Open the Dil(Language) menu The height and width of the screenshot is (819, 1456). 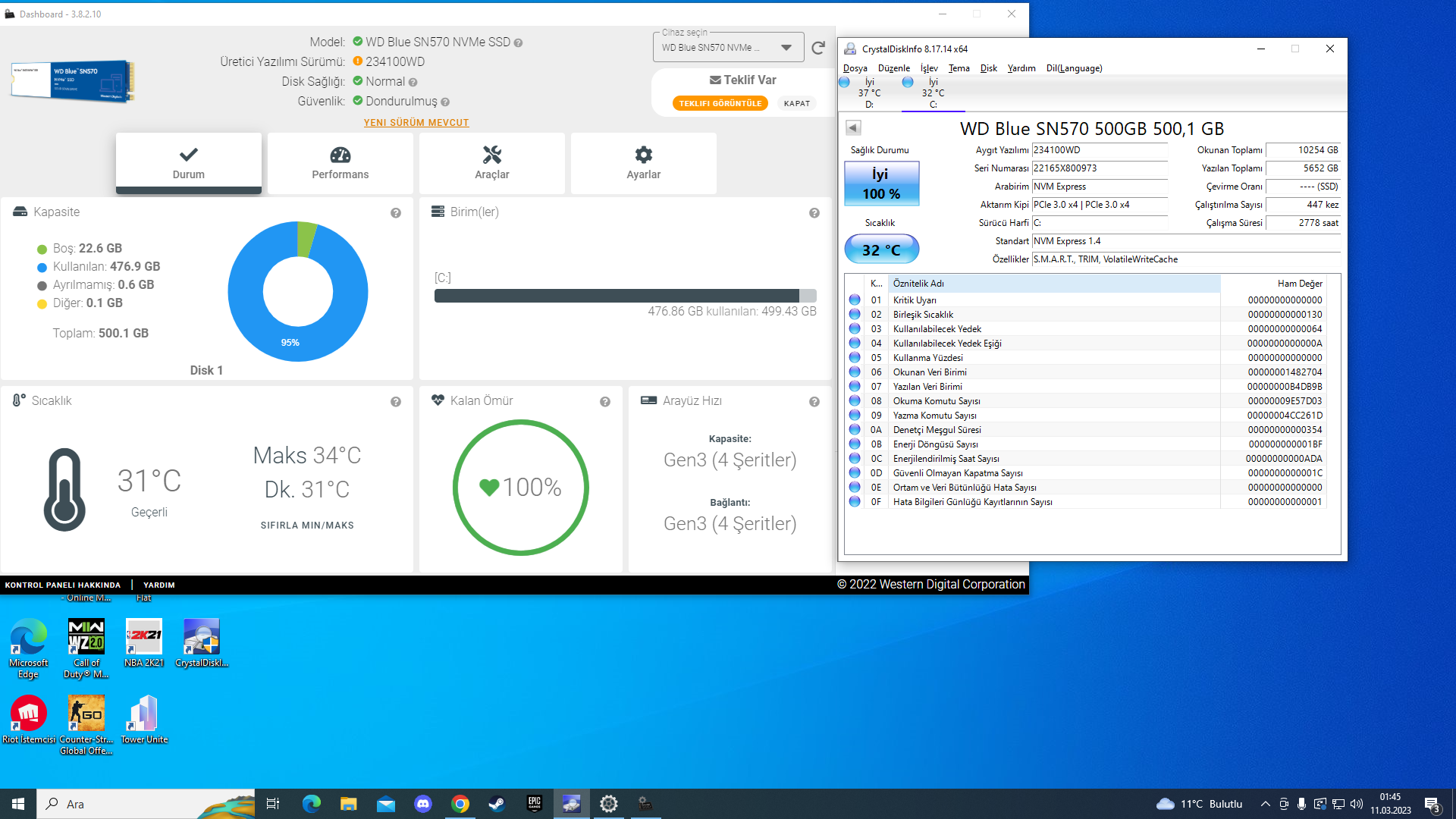1074,68
